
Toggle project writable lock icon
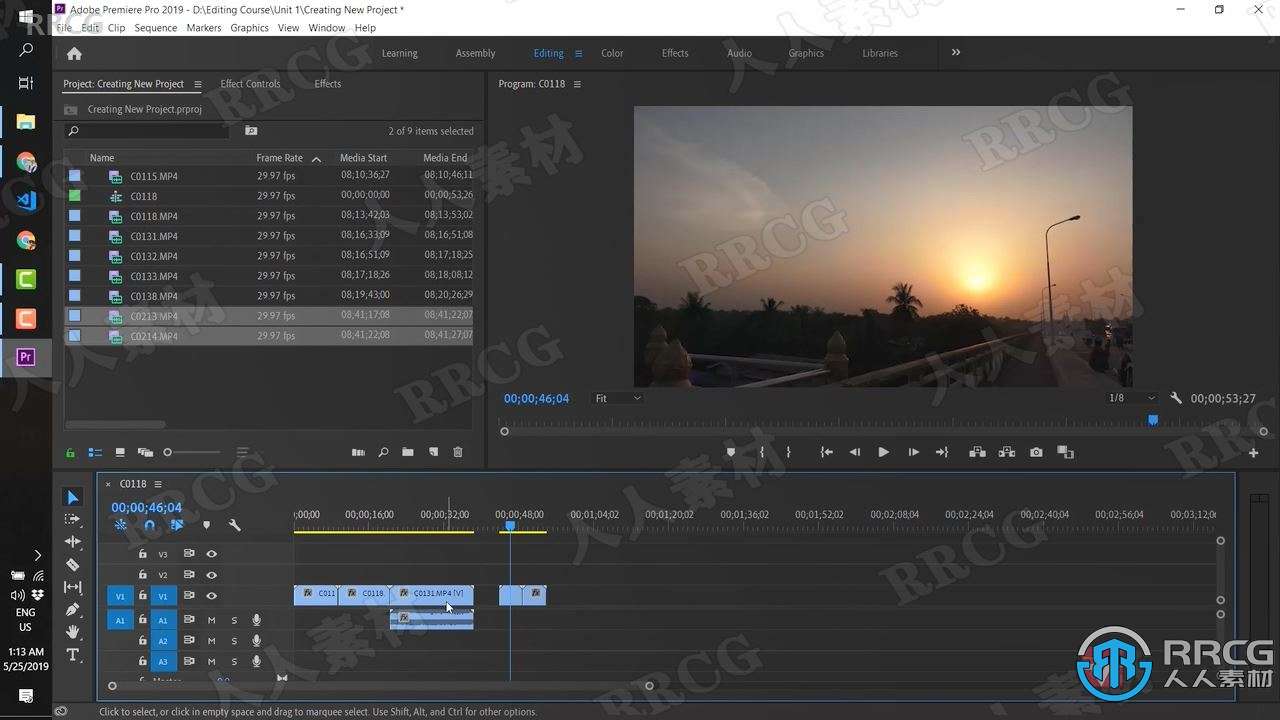70,452
